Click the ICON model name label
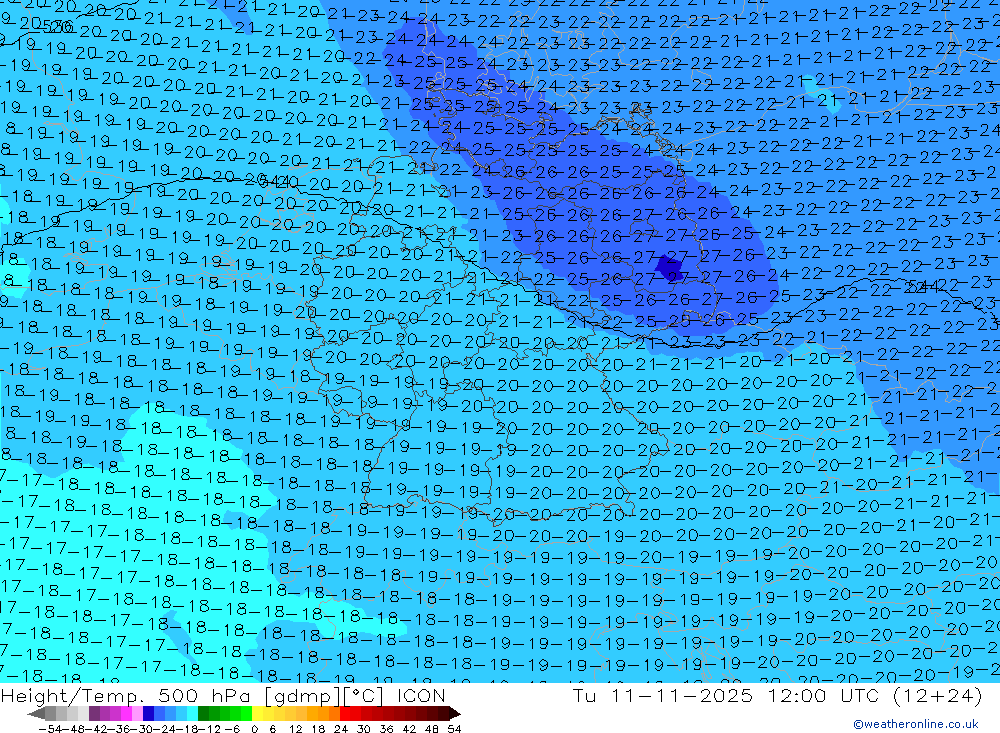This screenshot has width=1000, height=733. coord(421,695)
